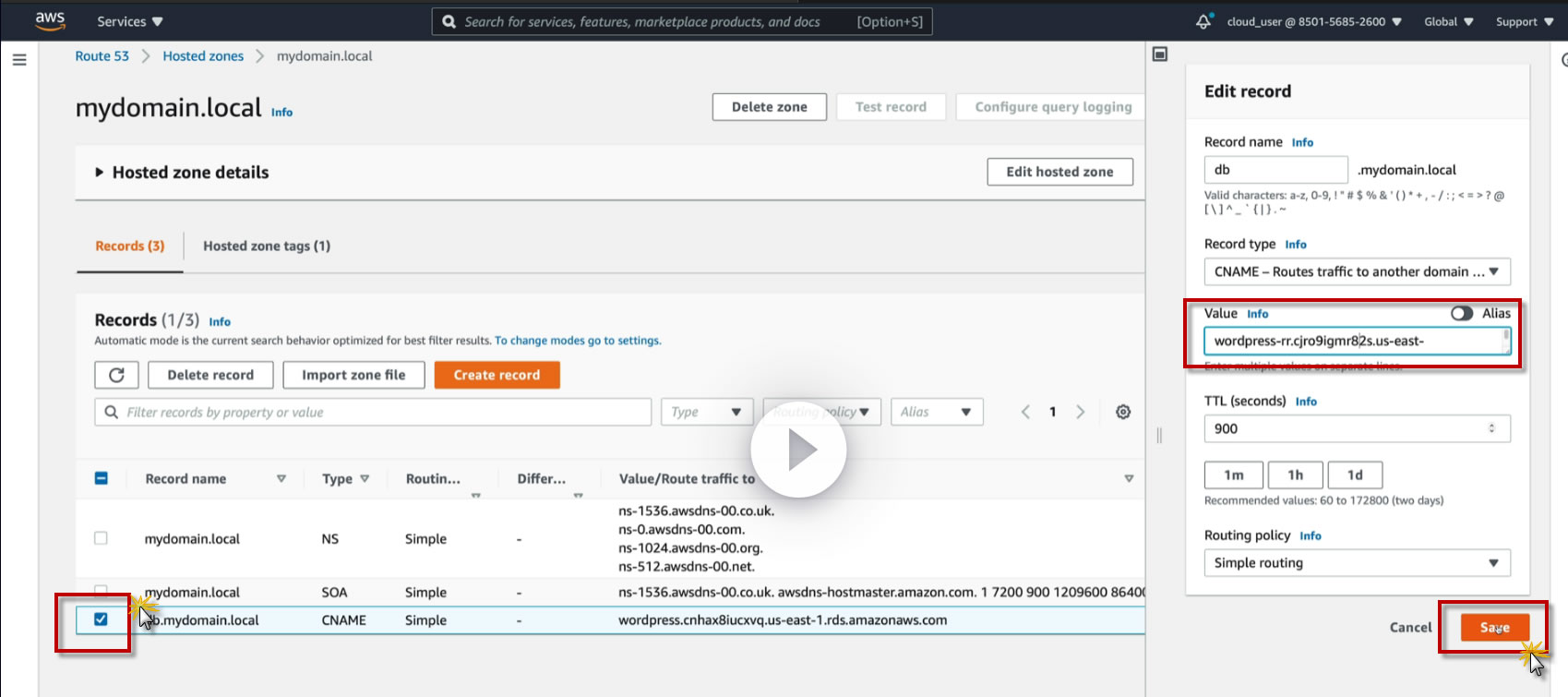1568x697 pixels.
Task: Open the Type filter dropdown
Action: pos(707,412)
